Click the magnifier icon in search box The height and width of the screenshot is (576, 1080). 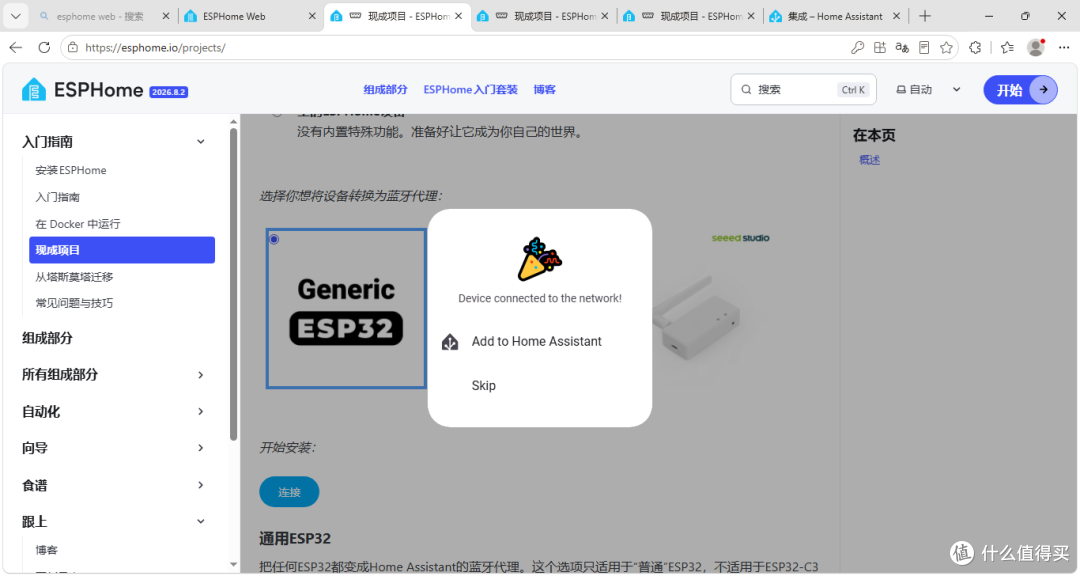(746, 90)
